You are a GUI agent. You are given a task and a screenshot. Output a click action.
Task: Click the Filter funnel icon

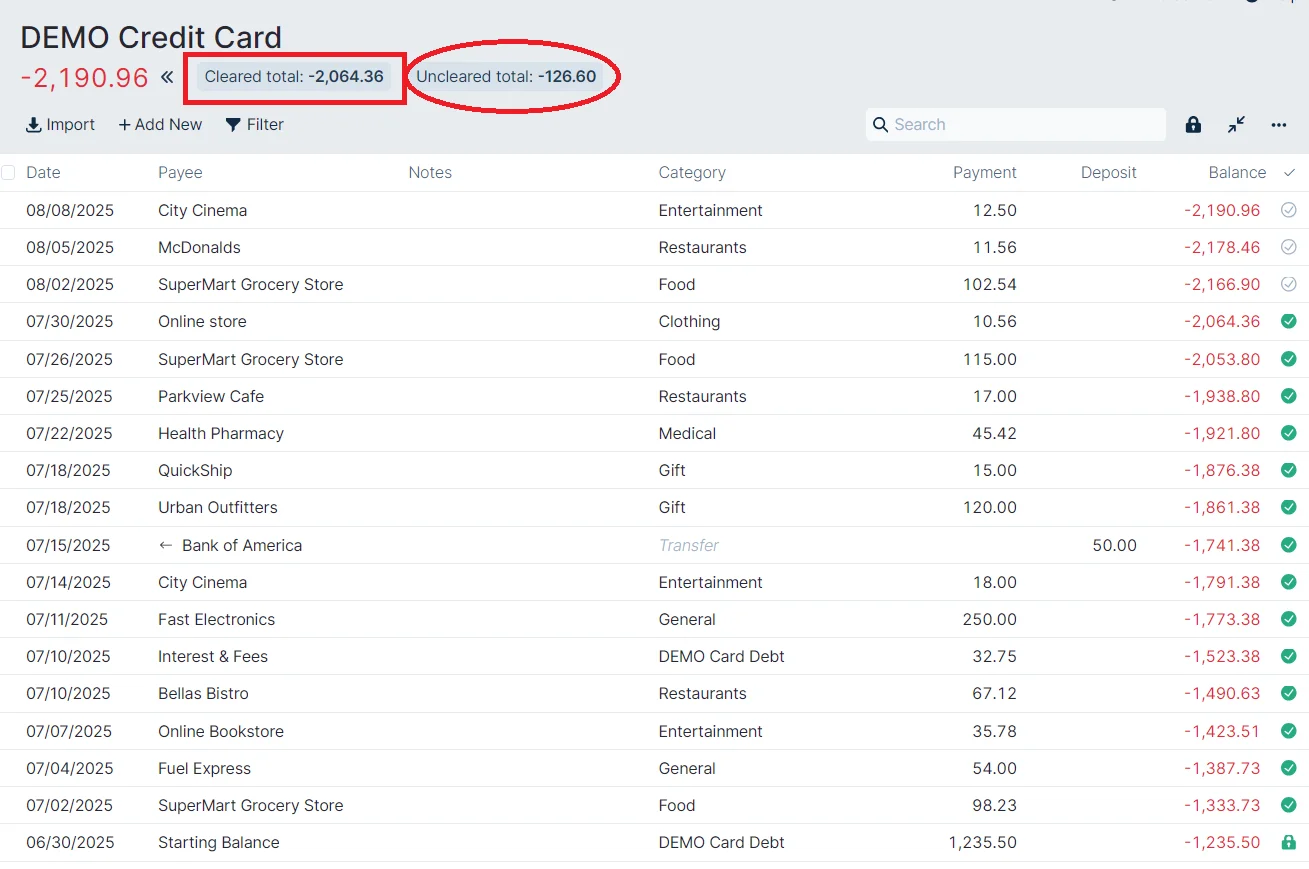point(233,125)
